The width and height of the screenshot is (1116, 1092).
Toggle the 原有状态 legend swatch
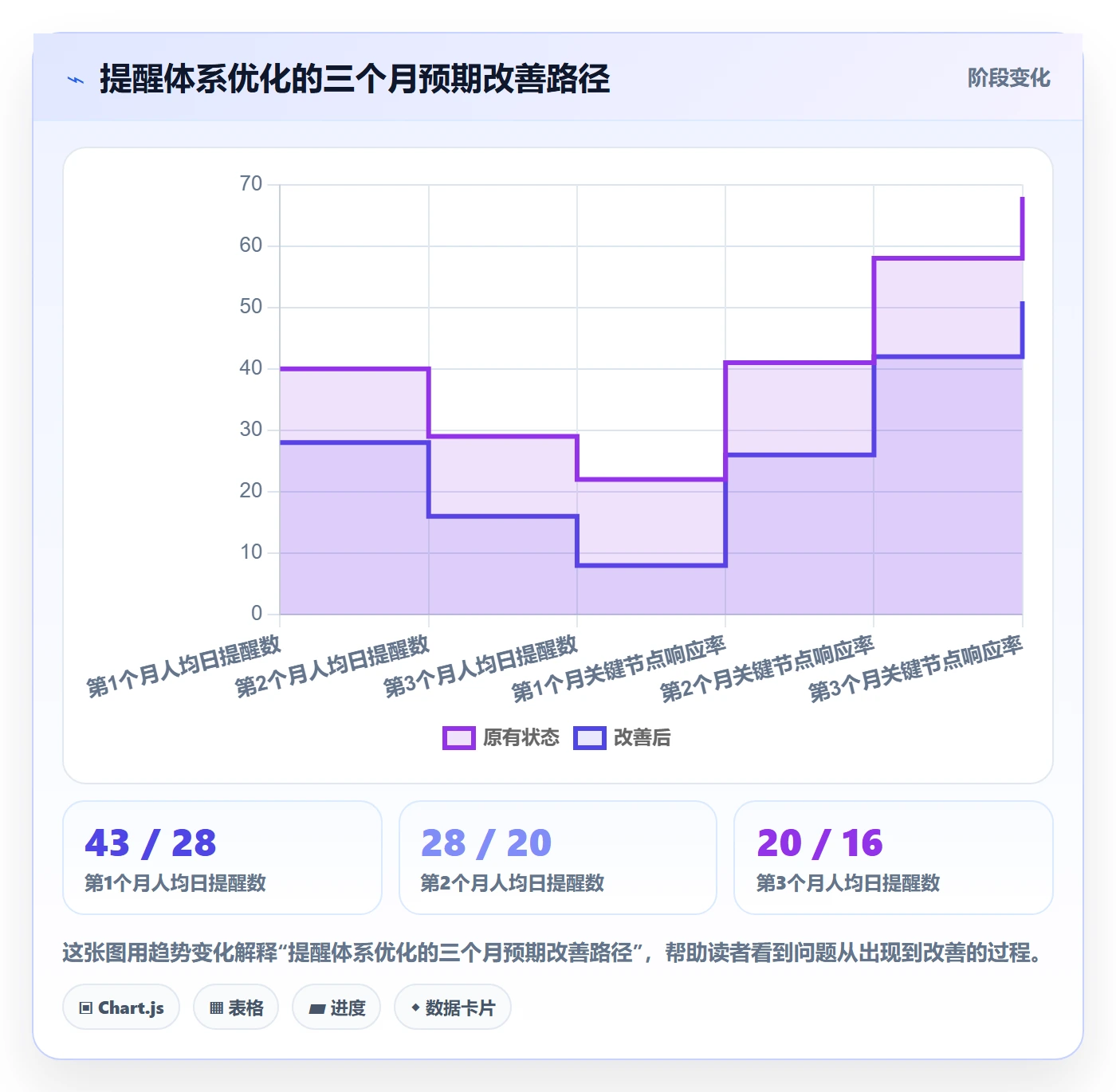tap(458, 738)
